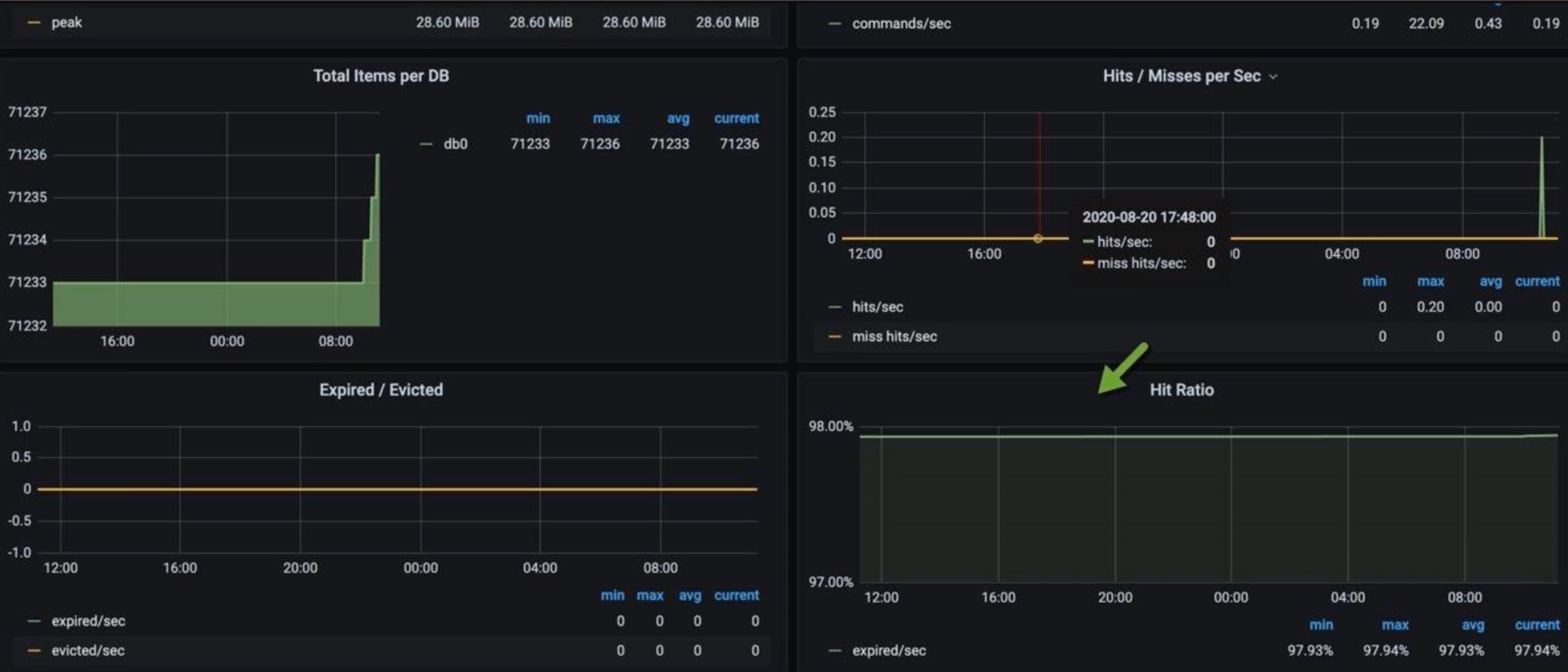Sort Total Items per DB legend by current
The height and width of the screenshot is (672, 1568).
pos(736,118)
